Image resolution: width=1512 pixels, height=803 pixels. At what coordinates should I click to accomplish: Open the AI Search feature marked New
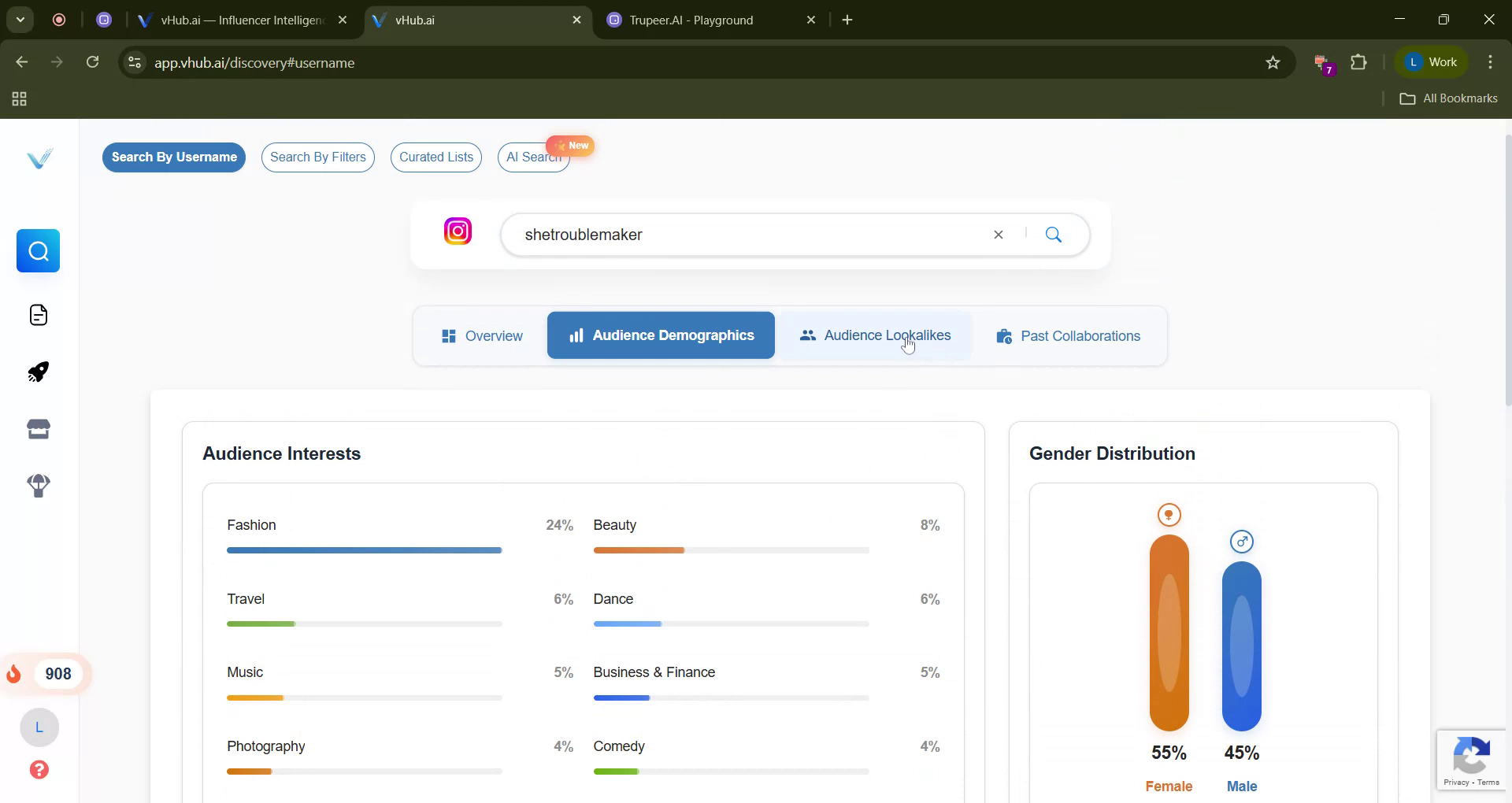[x=533, y=157]
